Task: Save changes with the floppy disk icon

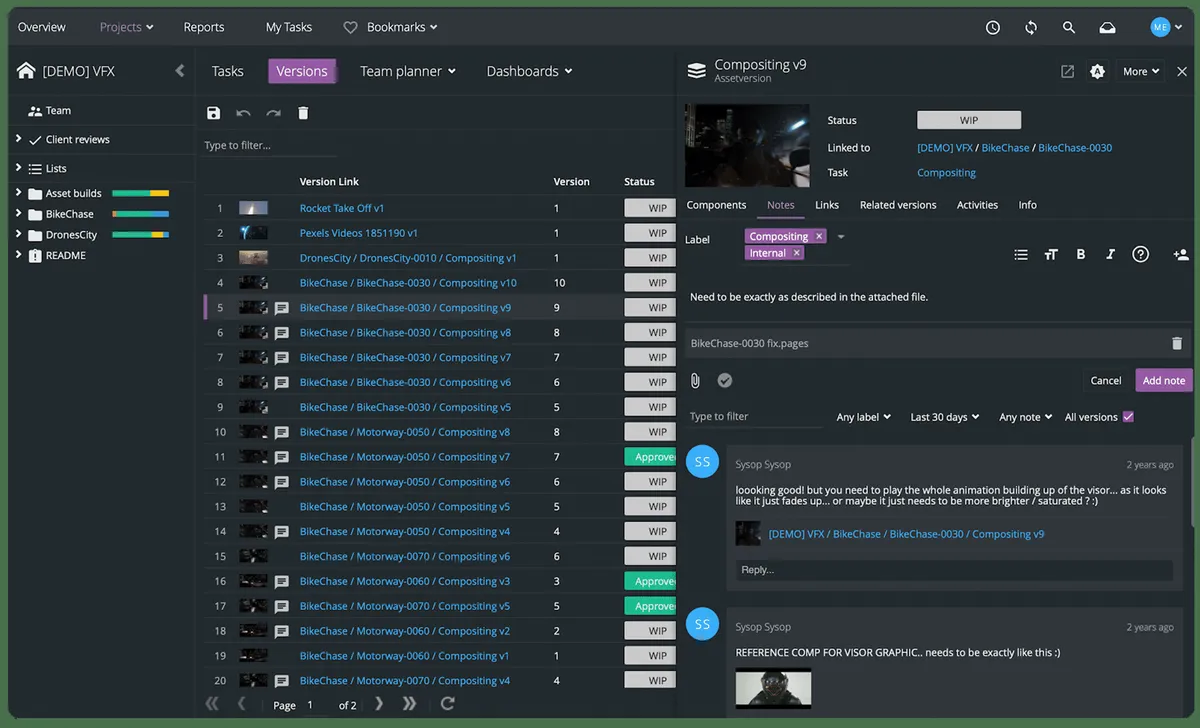Action: (x=213, y=112)
